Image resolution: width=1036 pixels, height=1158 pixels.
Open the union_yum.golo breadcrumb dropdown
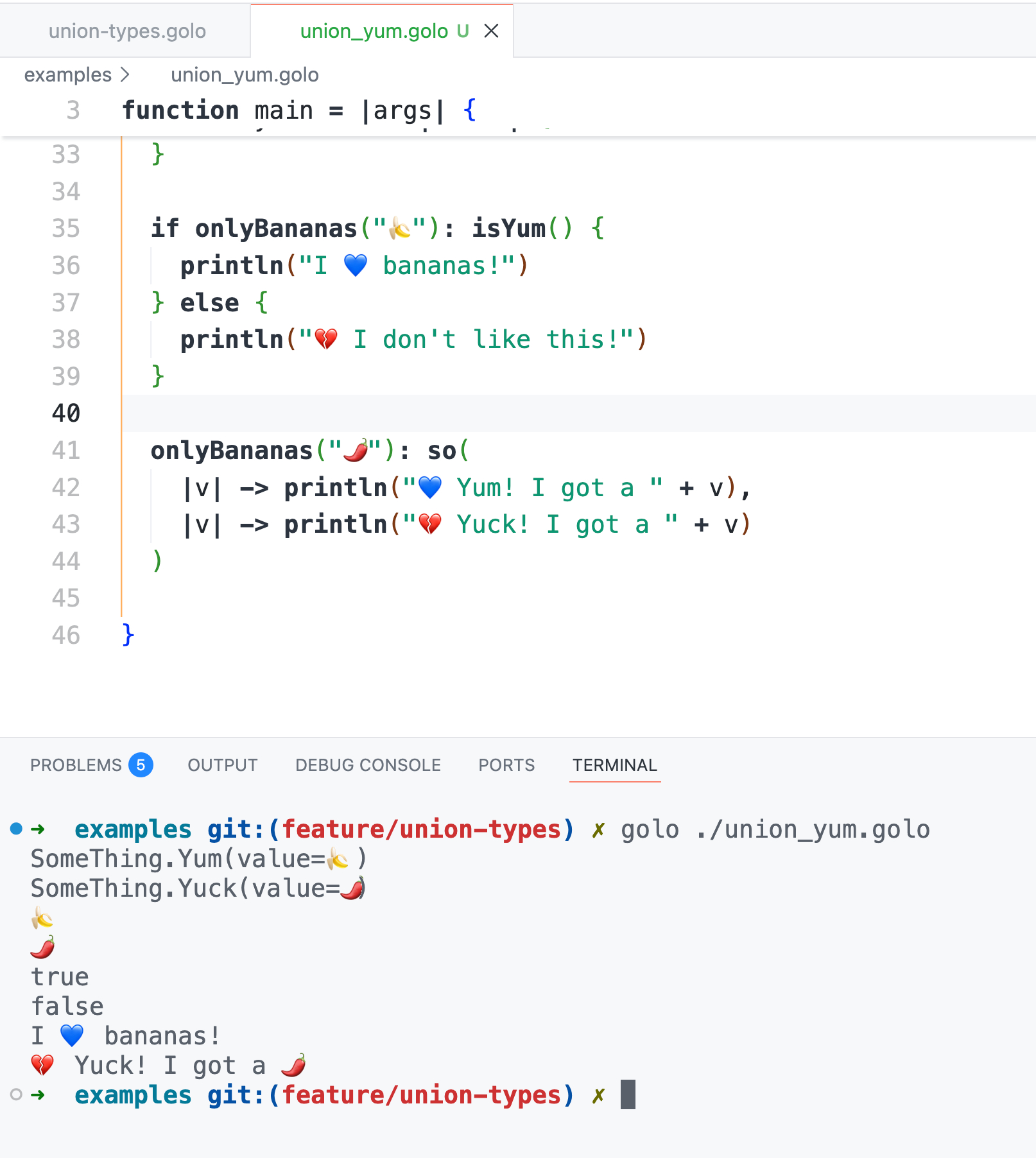pyautogui.click(x=245, y=75)
